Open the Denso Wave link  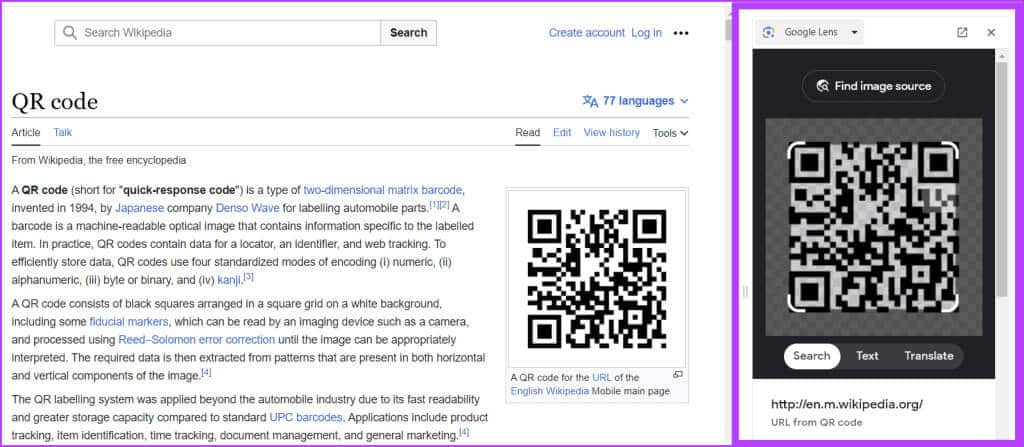click(248, 208)
